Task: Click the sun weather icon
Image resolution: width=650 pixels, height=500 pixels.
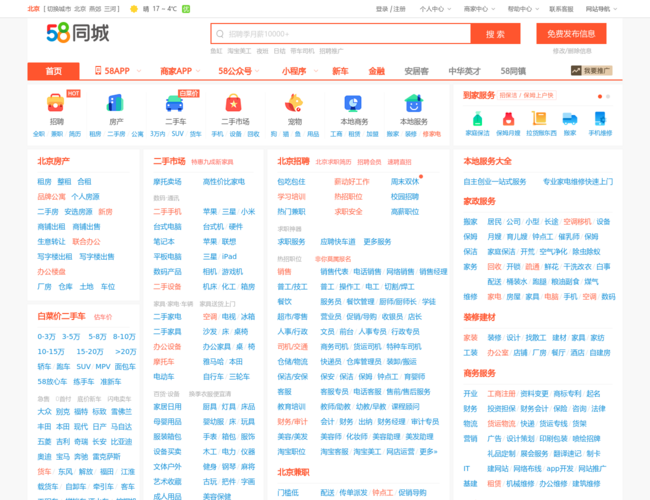Action: tap(134, 9)
